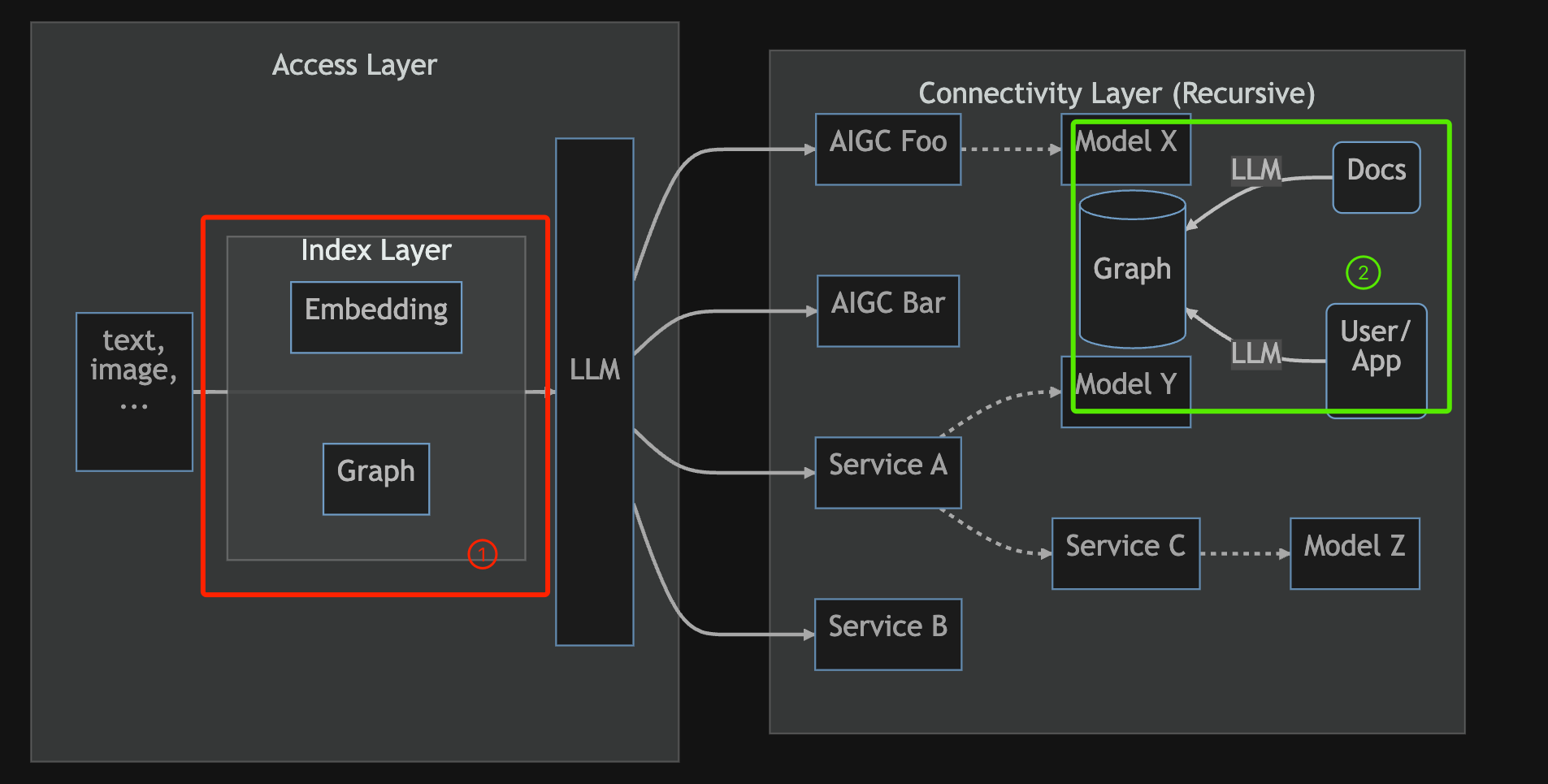
Task: Click the LLM label on the Docs arrow
Action: pos(1256,171)
